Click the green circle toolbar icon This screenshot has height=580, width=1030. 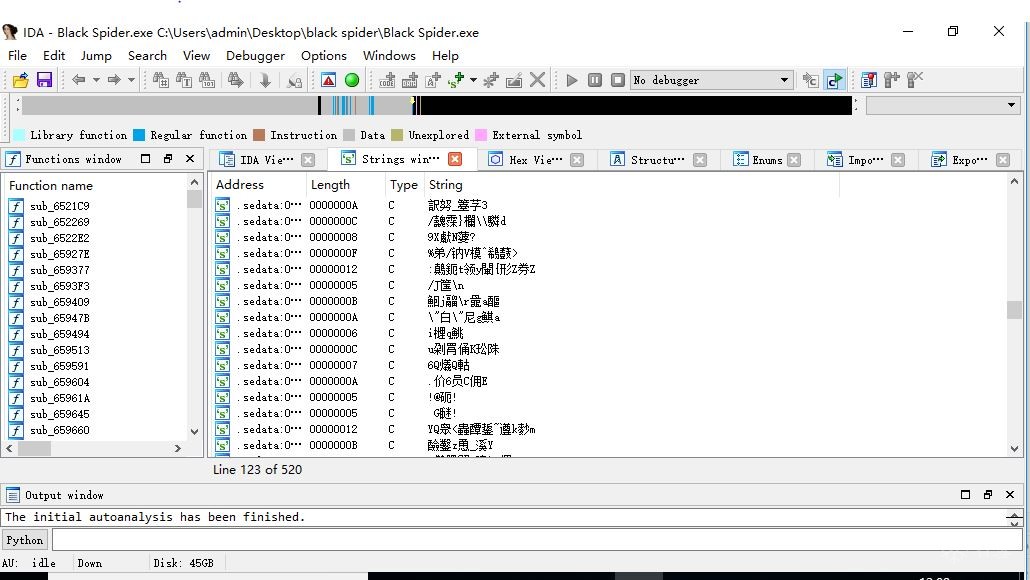pyautogui.click(x=352, y=80)
